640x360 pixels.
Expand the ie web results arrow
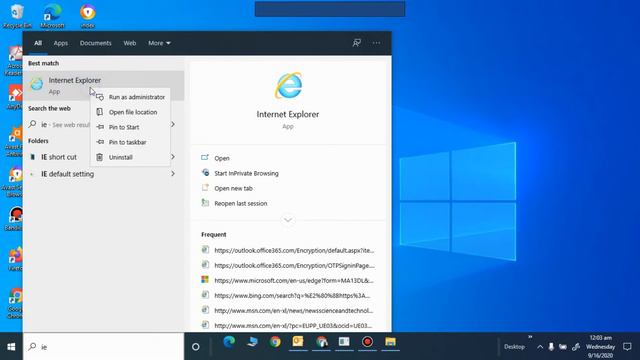click(x=173, y=124)
